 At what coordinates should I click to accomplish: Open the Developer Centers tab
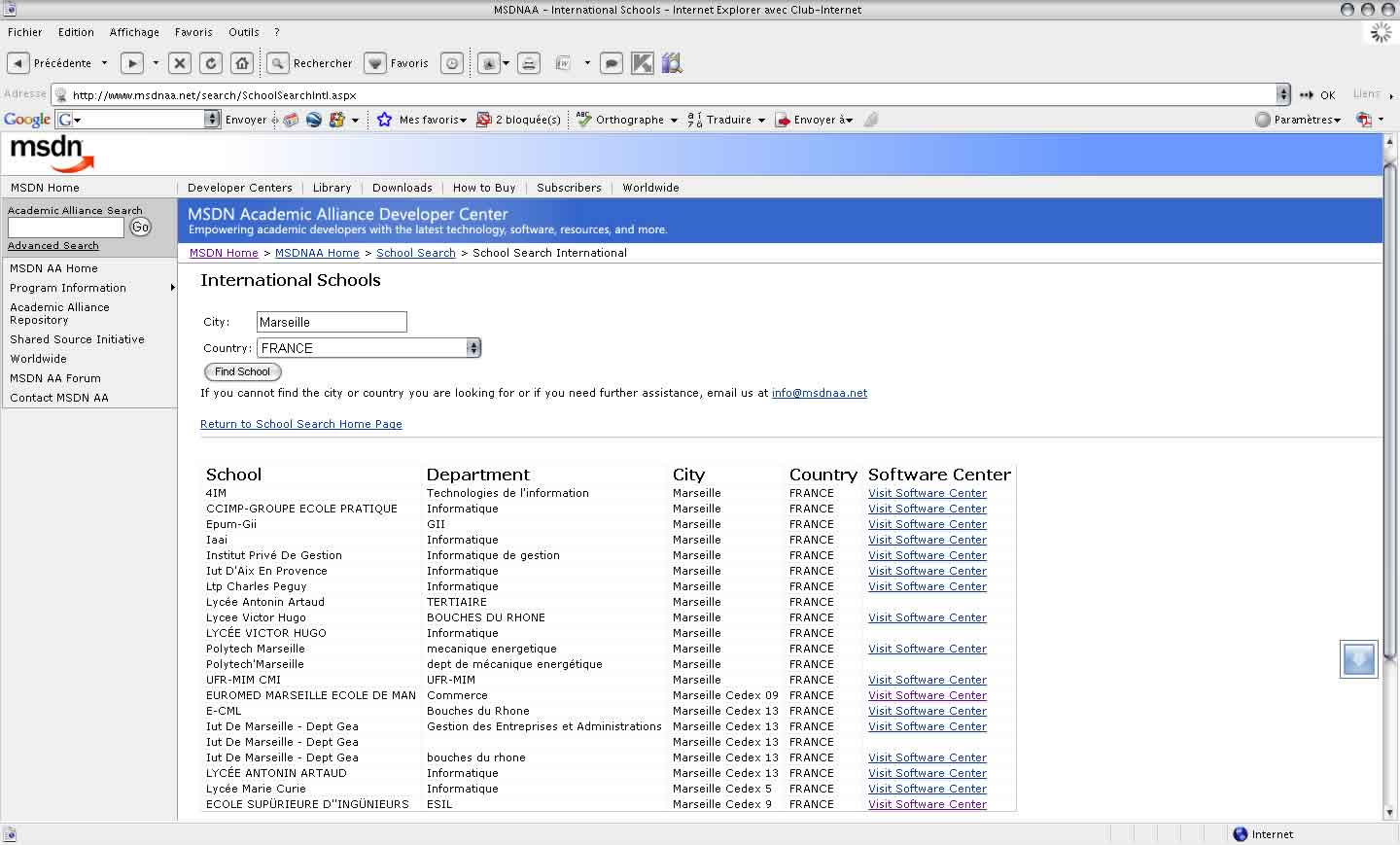pos(240,188)
